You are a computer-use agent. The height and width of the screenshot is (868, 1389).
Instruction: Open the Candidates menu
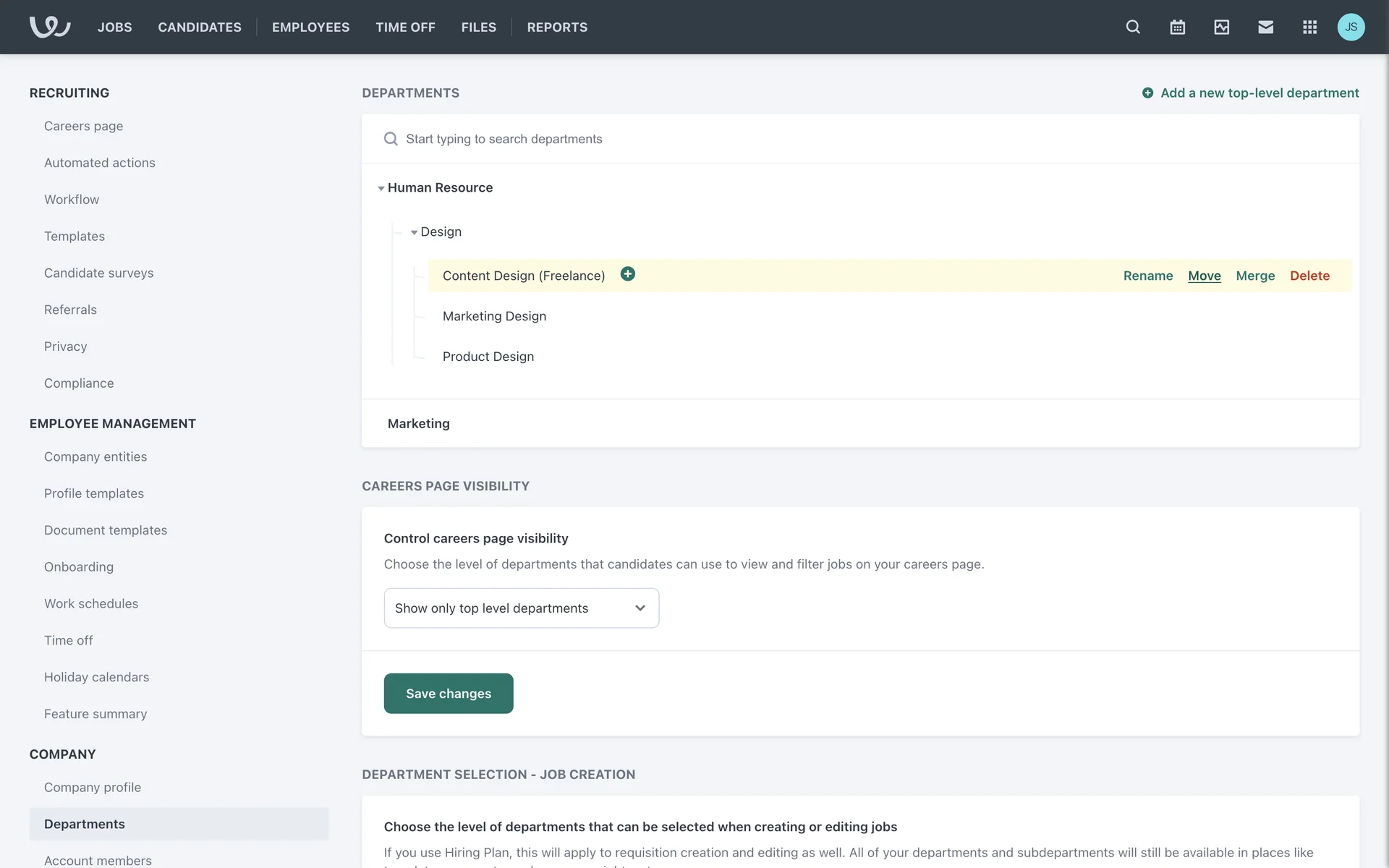(x=200, y=27)
